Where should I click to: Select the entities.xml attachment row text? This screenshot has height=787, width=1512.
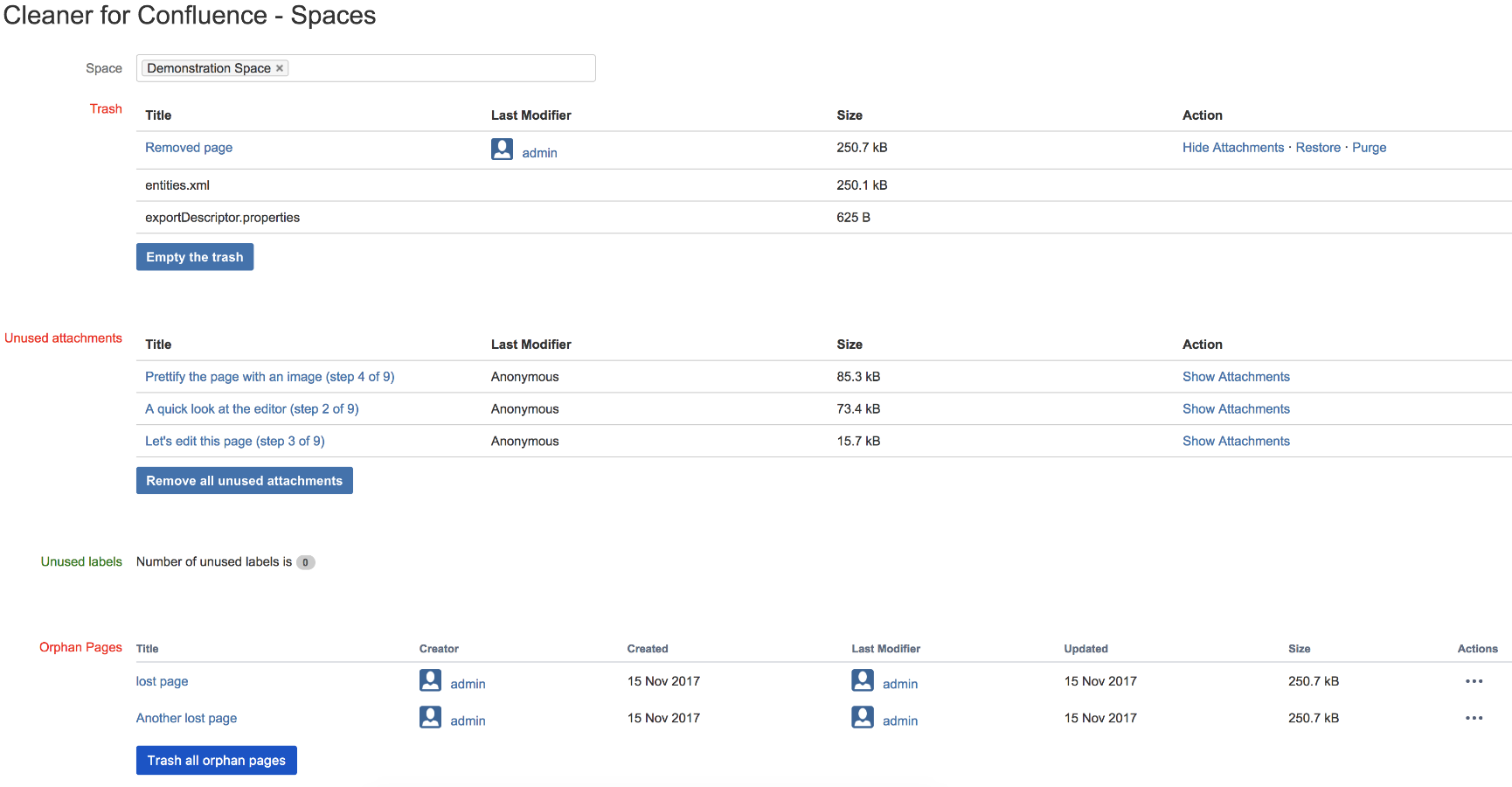[x=177, y=185]
